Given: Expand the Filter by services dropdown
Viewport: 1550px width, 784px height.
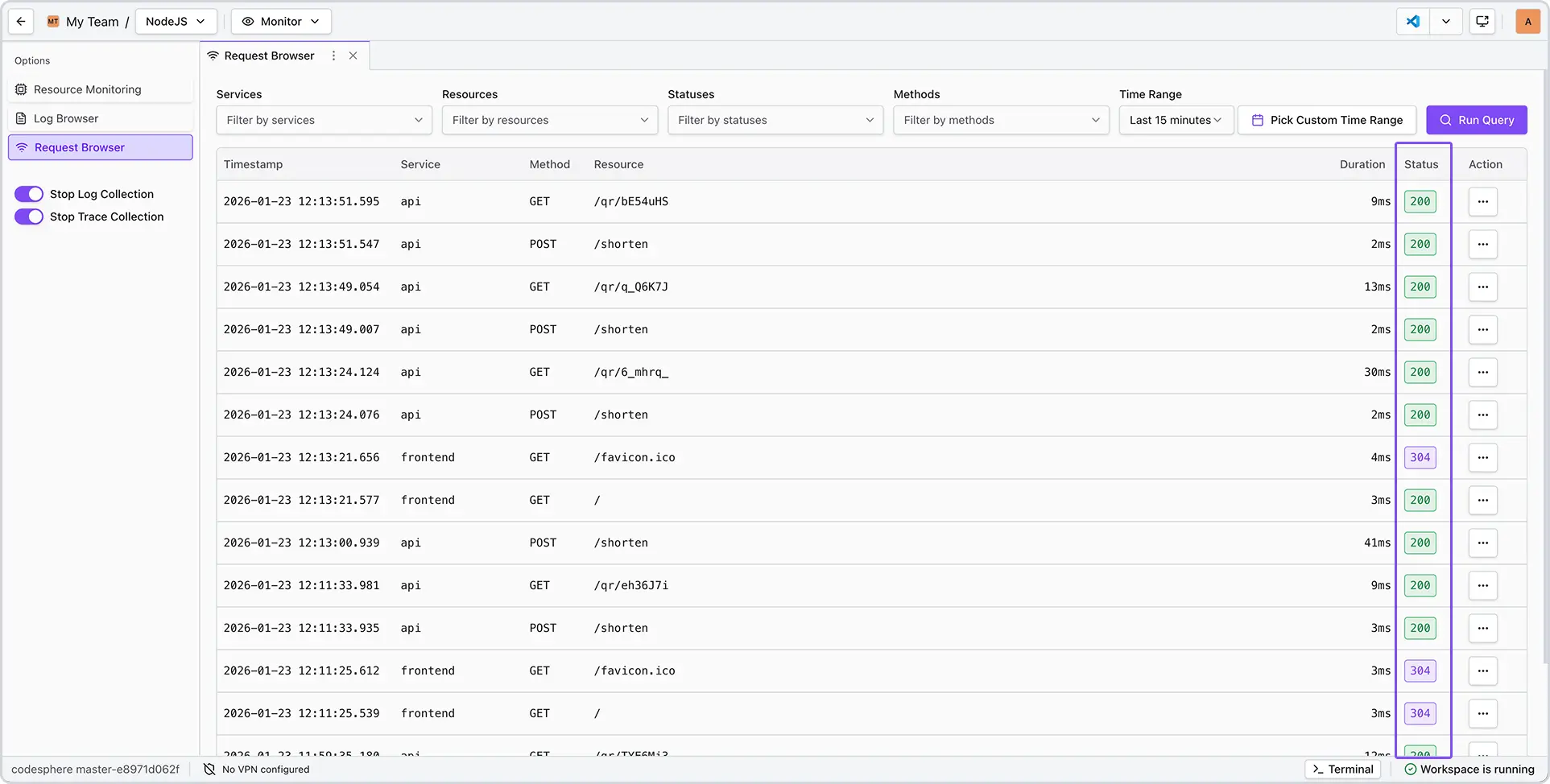Looking at the screenshot, I should [324, 120].
